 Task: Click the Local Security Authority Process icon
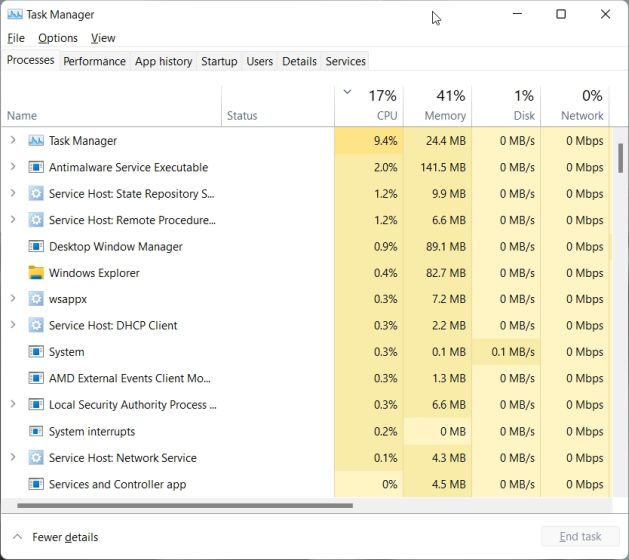pyautogui.click(x=36, y=405)
